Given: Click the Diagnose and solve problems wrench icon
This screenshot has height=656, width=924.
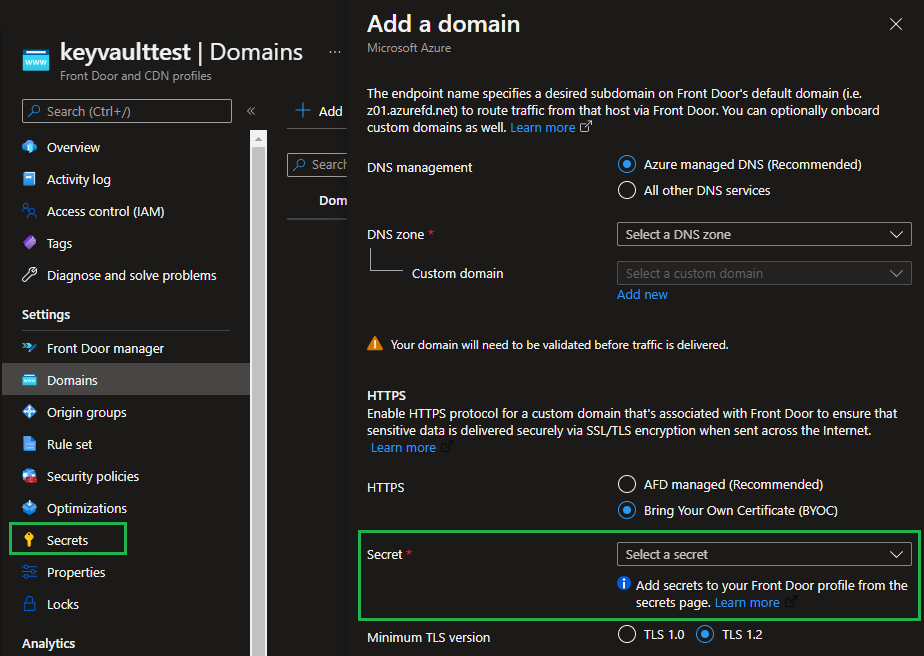Looking at the screenshot, I should (29, 275).
